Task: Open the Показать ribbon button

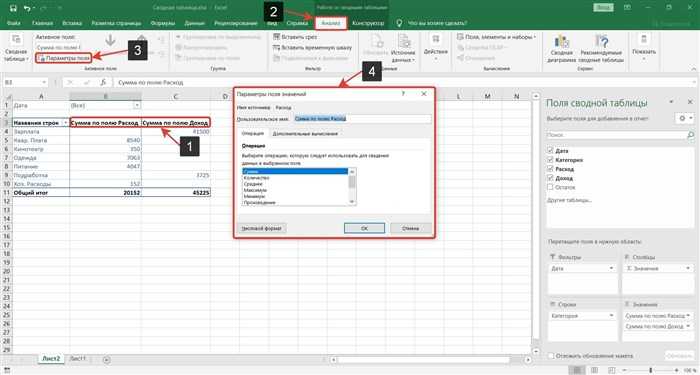Action: tap(644, 48)
